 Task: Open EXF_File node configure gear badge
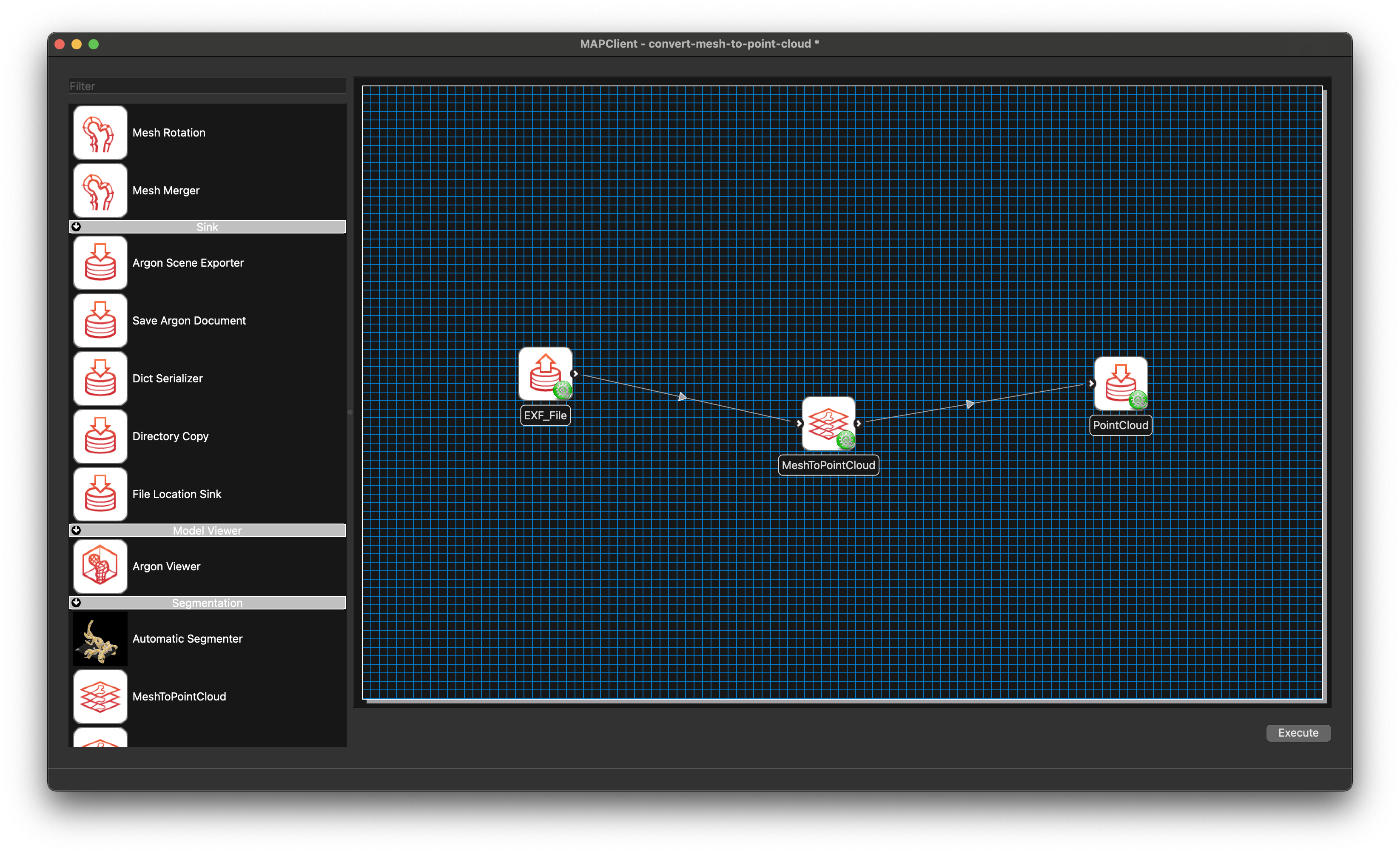tap(563, 390)
